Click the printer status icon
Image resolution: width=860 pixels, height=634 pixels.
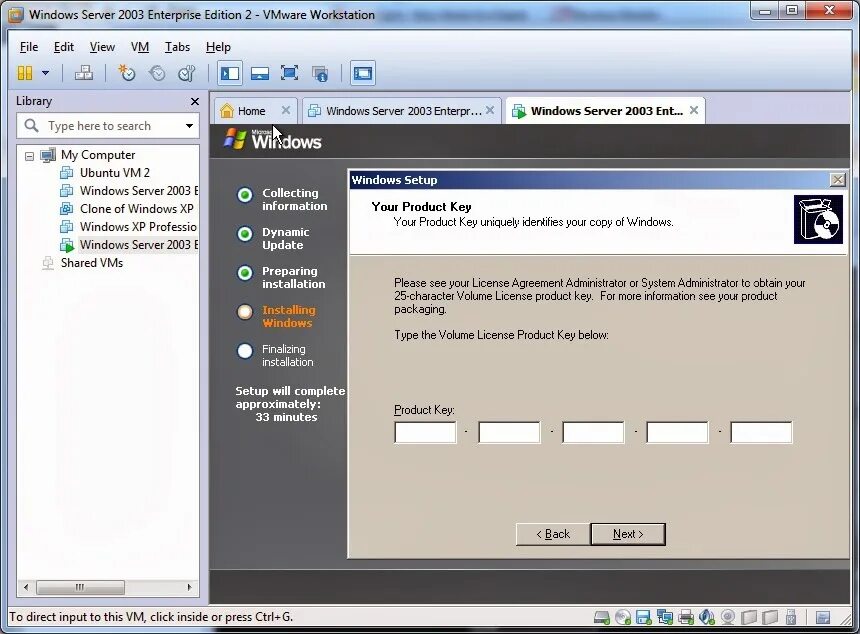(686, 618)
